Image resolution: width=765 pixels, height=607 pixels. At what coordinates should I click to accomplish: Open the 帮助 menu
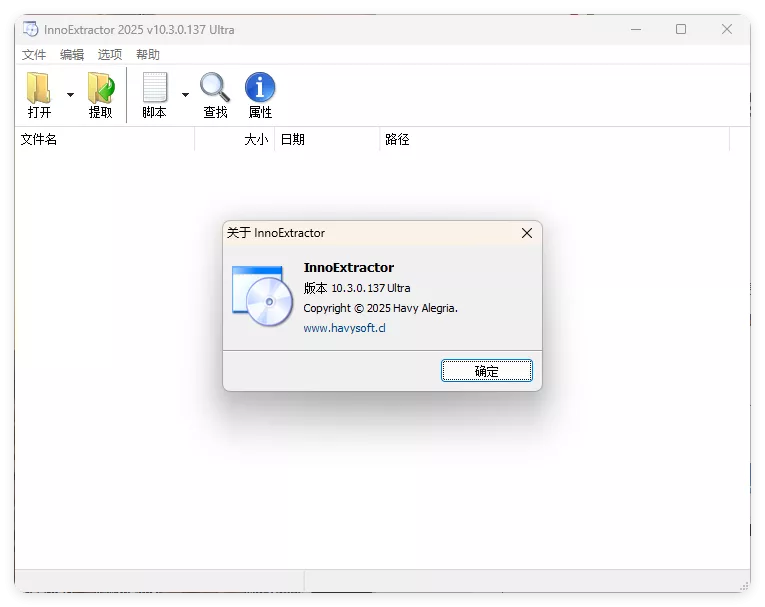coord(148,54)
